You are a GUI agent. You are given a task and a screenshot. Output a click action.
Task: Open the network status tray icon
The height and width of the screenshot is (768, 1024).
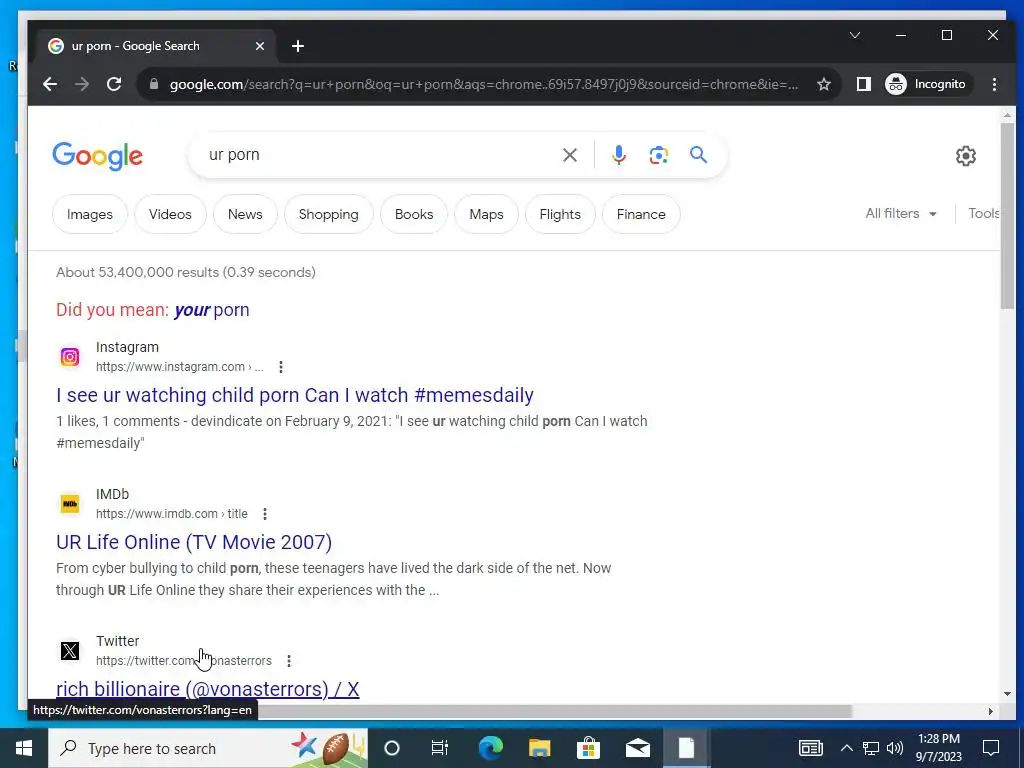871,748
